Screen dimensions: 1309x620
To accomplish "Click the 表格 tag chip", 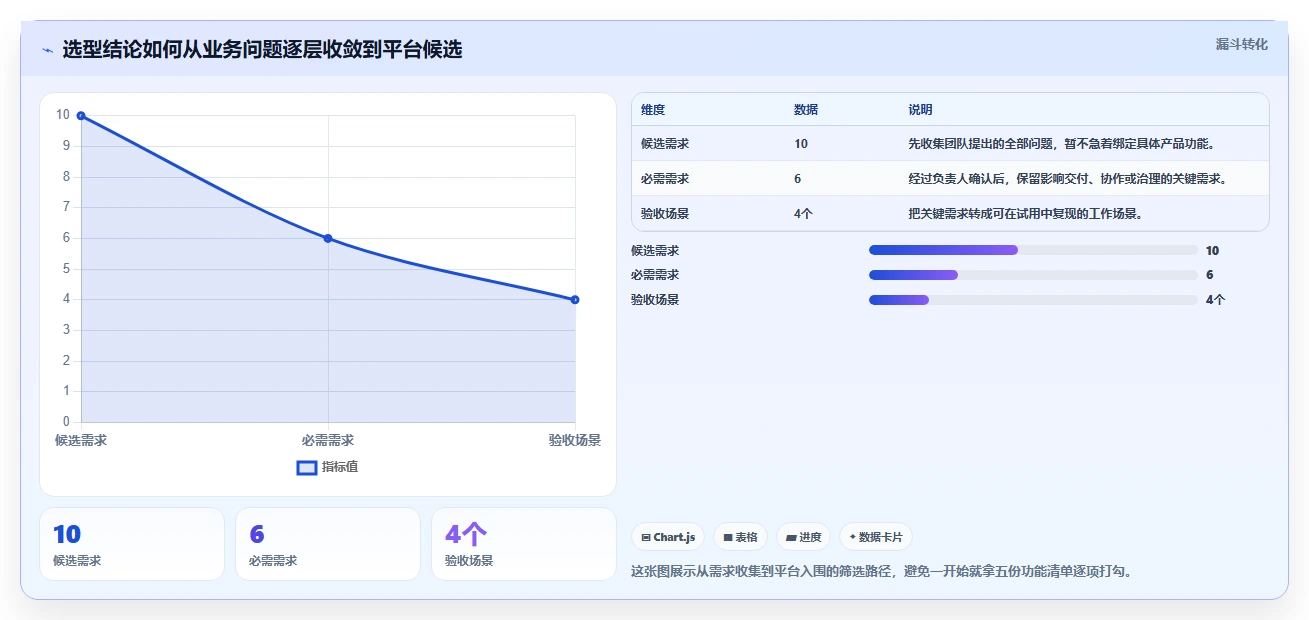I will (740, 537).
